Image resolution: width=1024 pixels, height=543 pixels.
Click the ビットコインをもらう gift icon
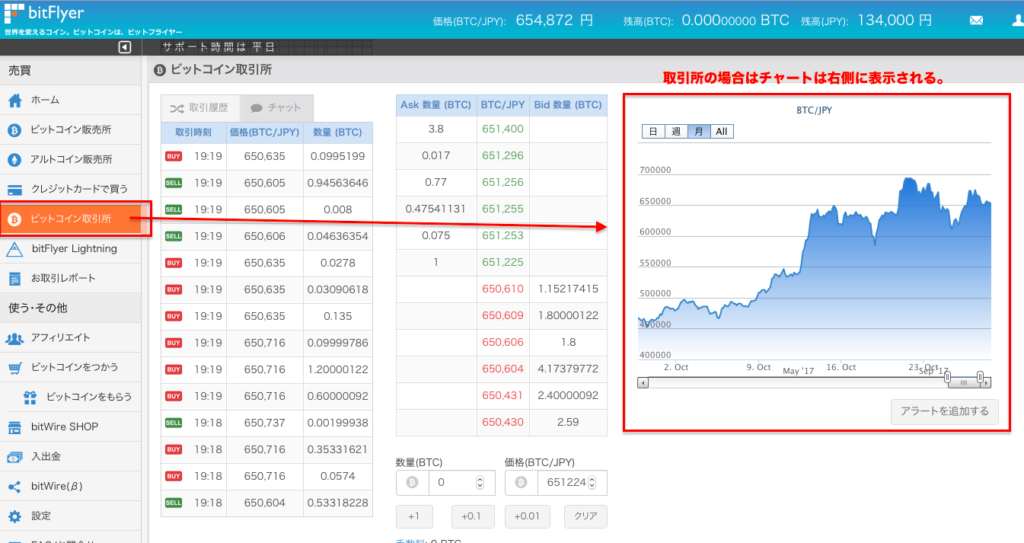(x=30, y=397)
